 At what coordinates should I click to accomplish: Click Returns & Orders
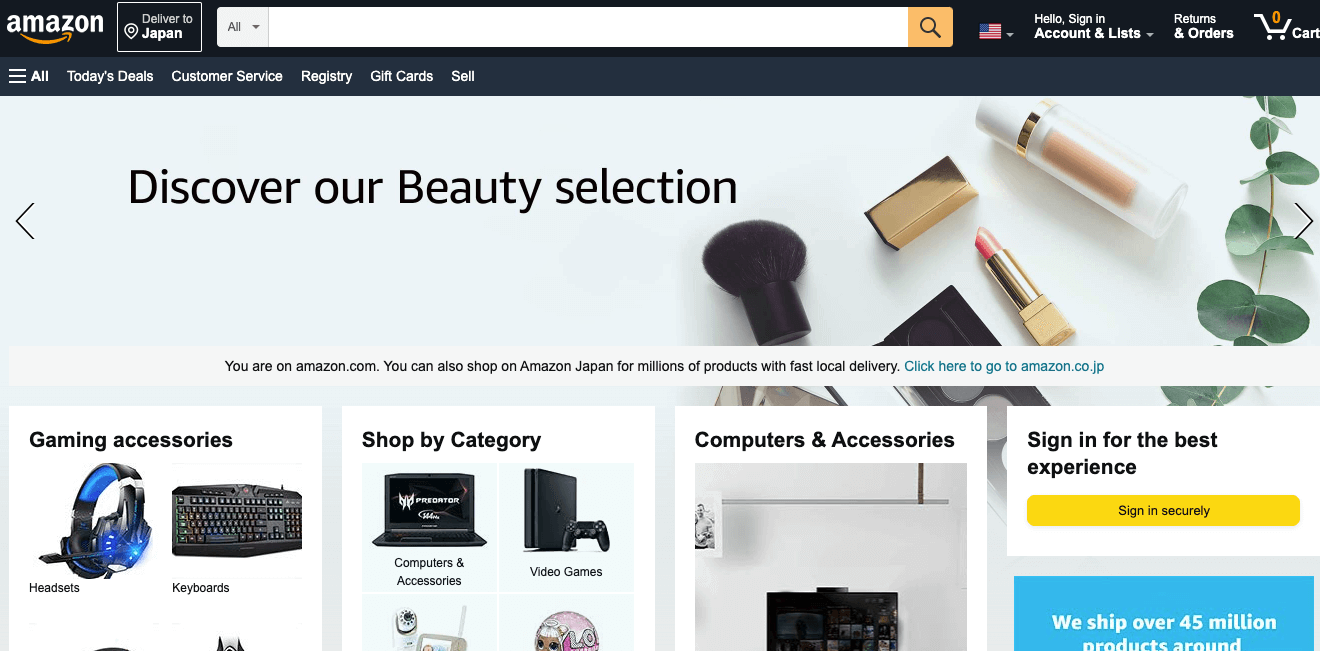[x=1204, y=27]
